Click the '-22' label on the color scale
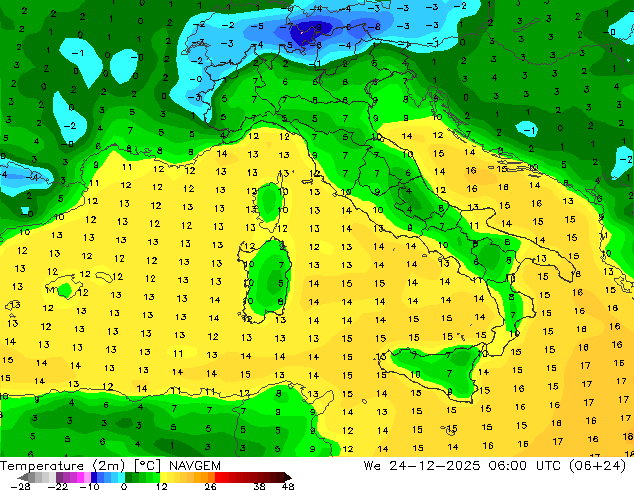 pyautogui.click(x=57, y=486)
